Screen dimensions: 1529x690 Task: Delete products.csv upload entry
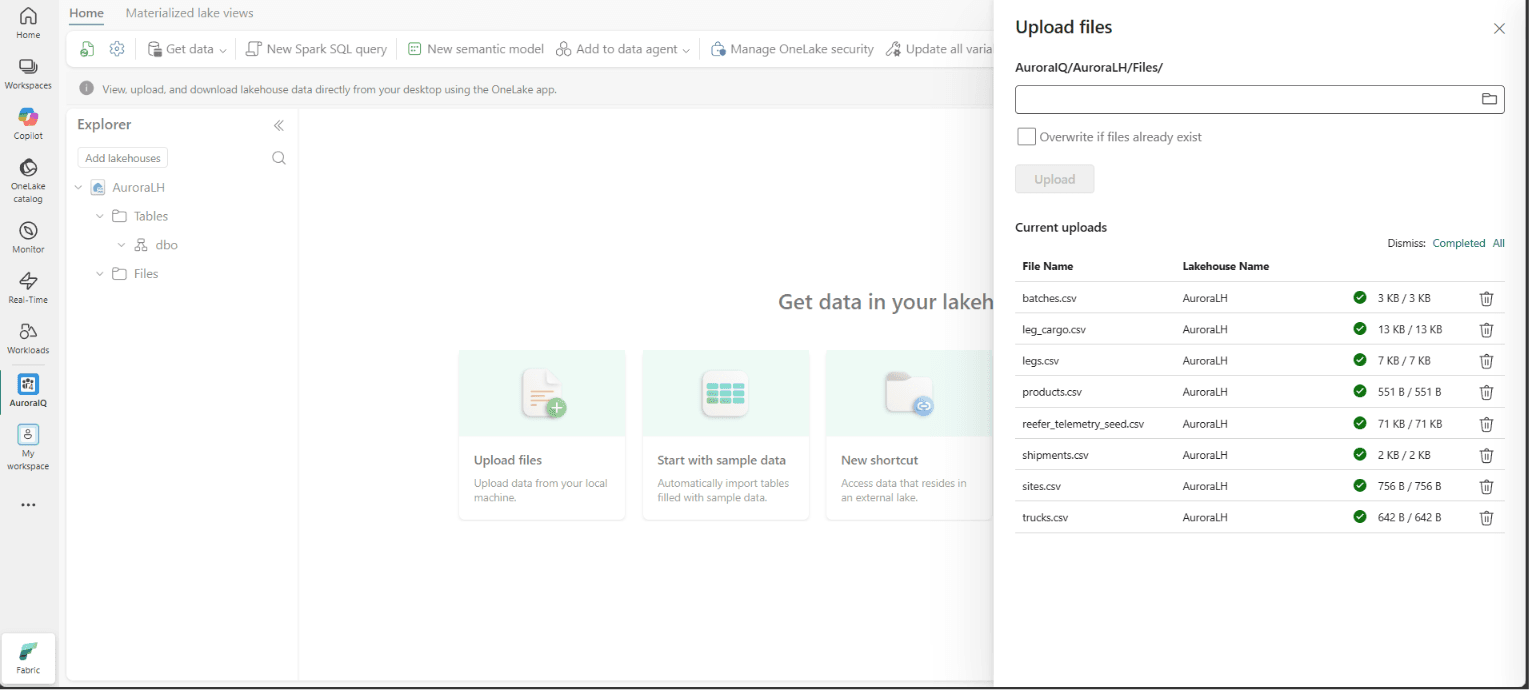pos(1486,392)
